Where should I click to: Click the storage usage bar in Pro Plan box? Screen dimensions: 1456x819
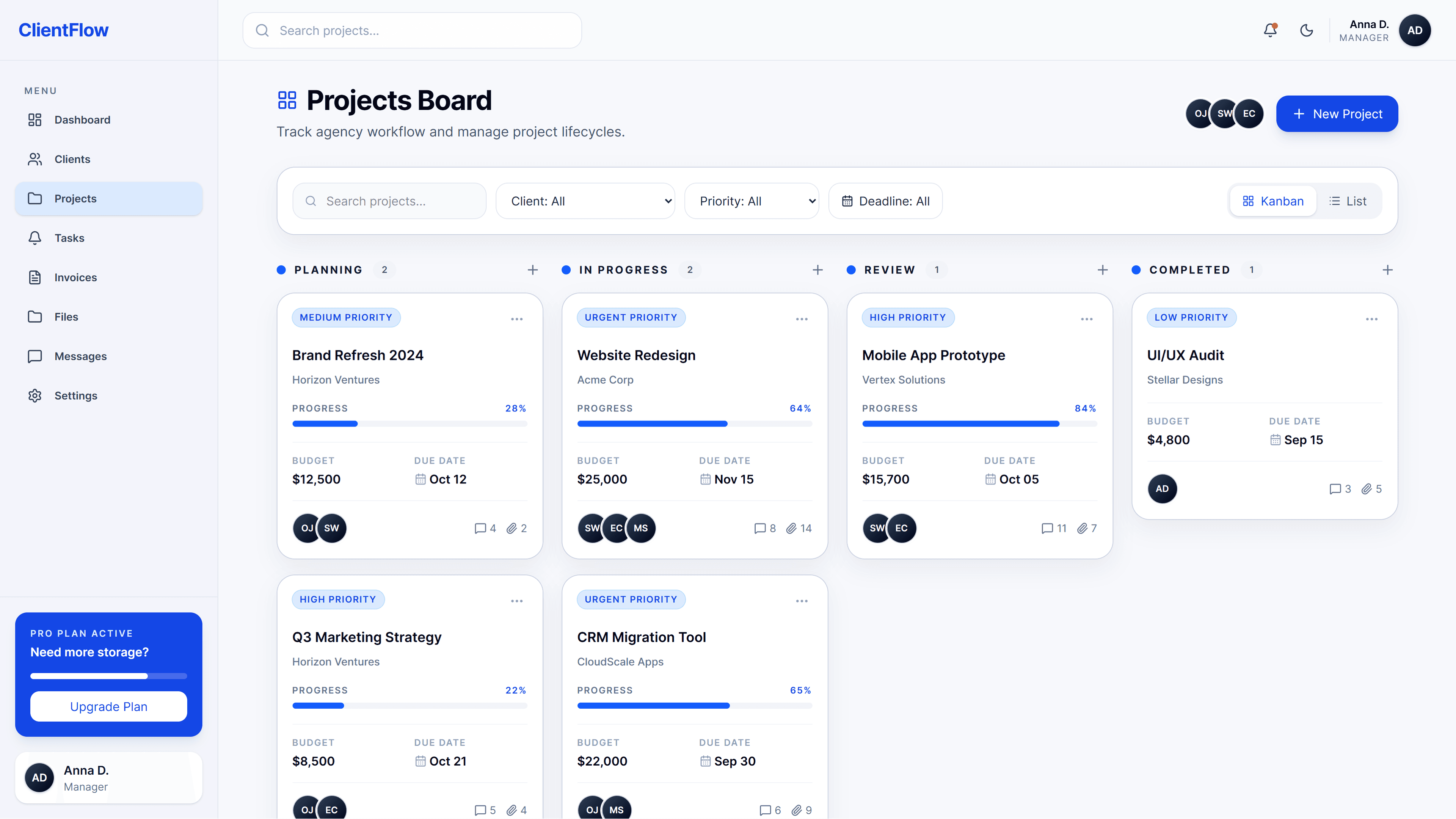click(x=108, y=676)
